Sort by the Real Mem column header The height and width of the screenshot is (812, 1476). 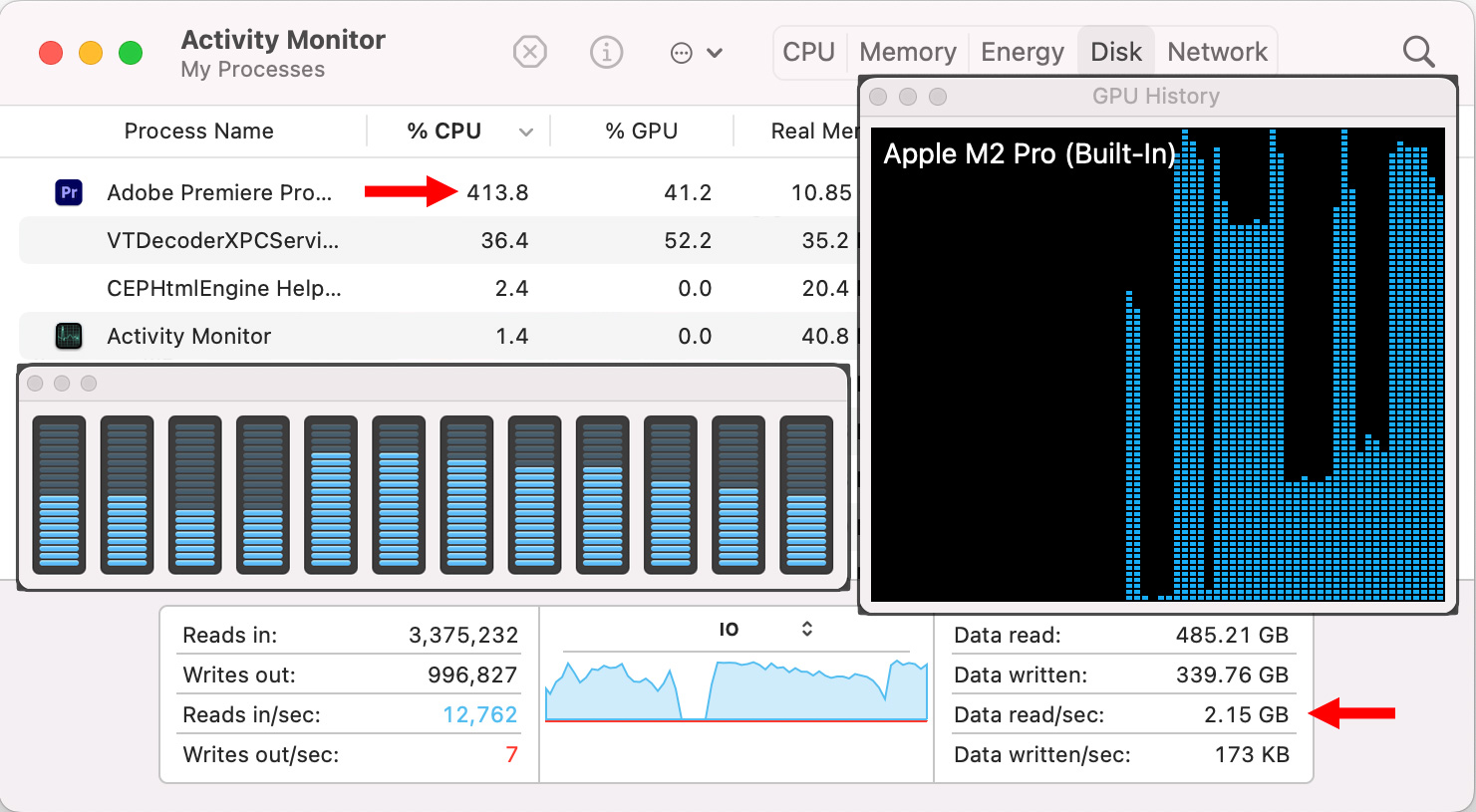pos(815,132)
